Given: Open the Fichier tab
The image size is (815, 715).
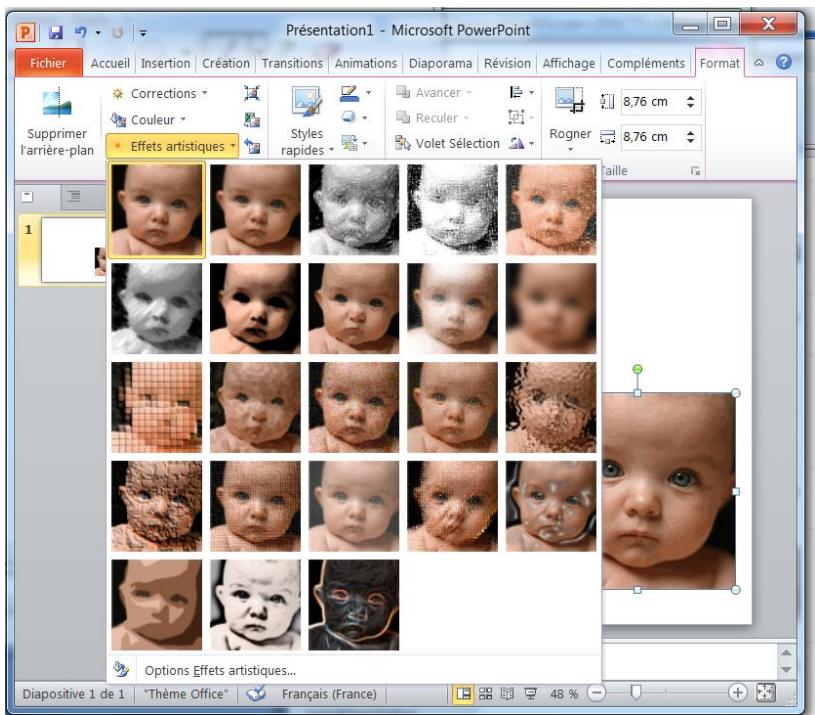Looking at the screenshot, I should click(48, 63).
